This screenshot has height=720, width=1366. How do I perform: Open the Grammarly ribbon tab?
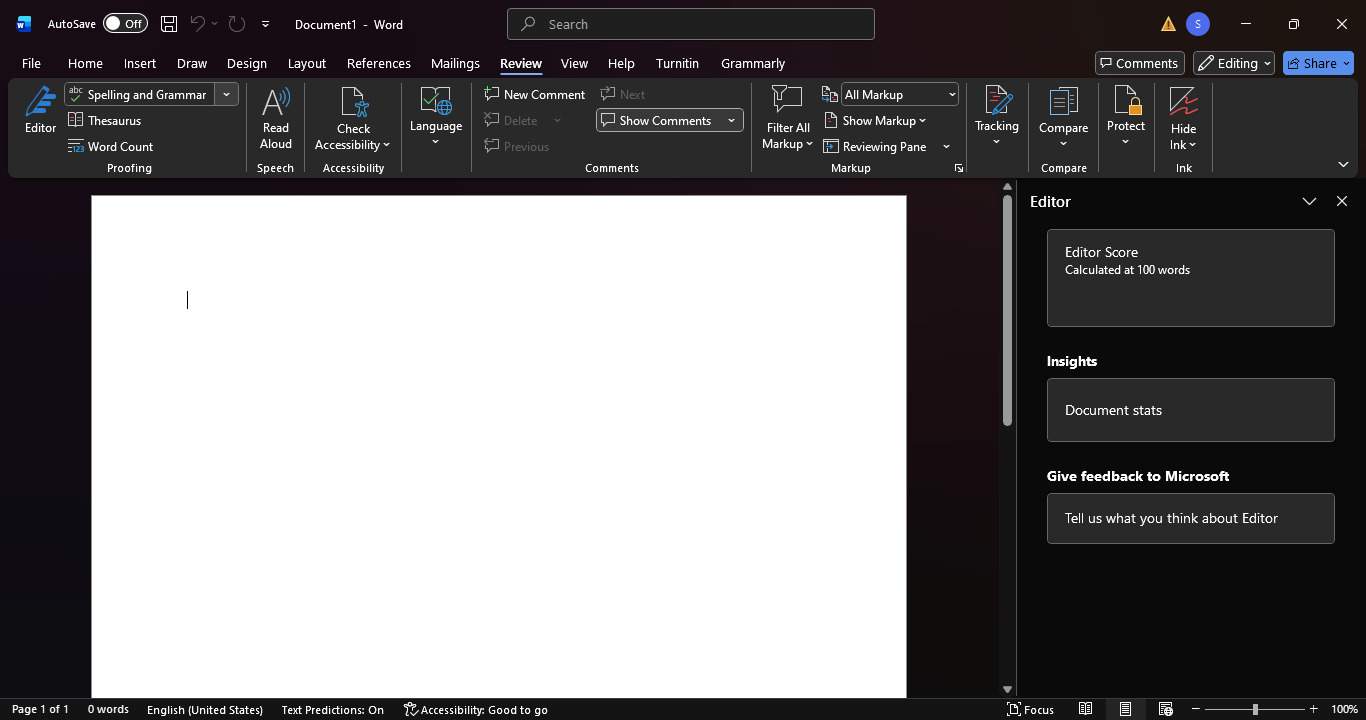pyautogui.click(x=752, y=63)
